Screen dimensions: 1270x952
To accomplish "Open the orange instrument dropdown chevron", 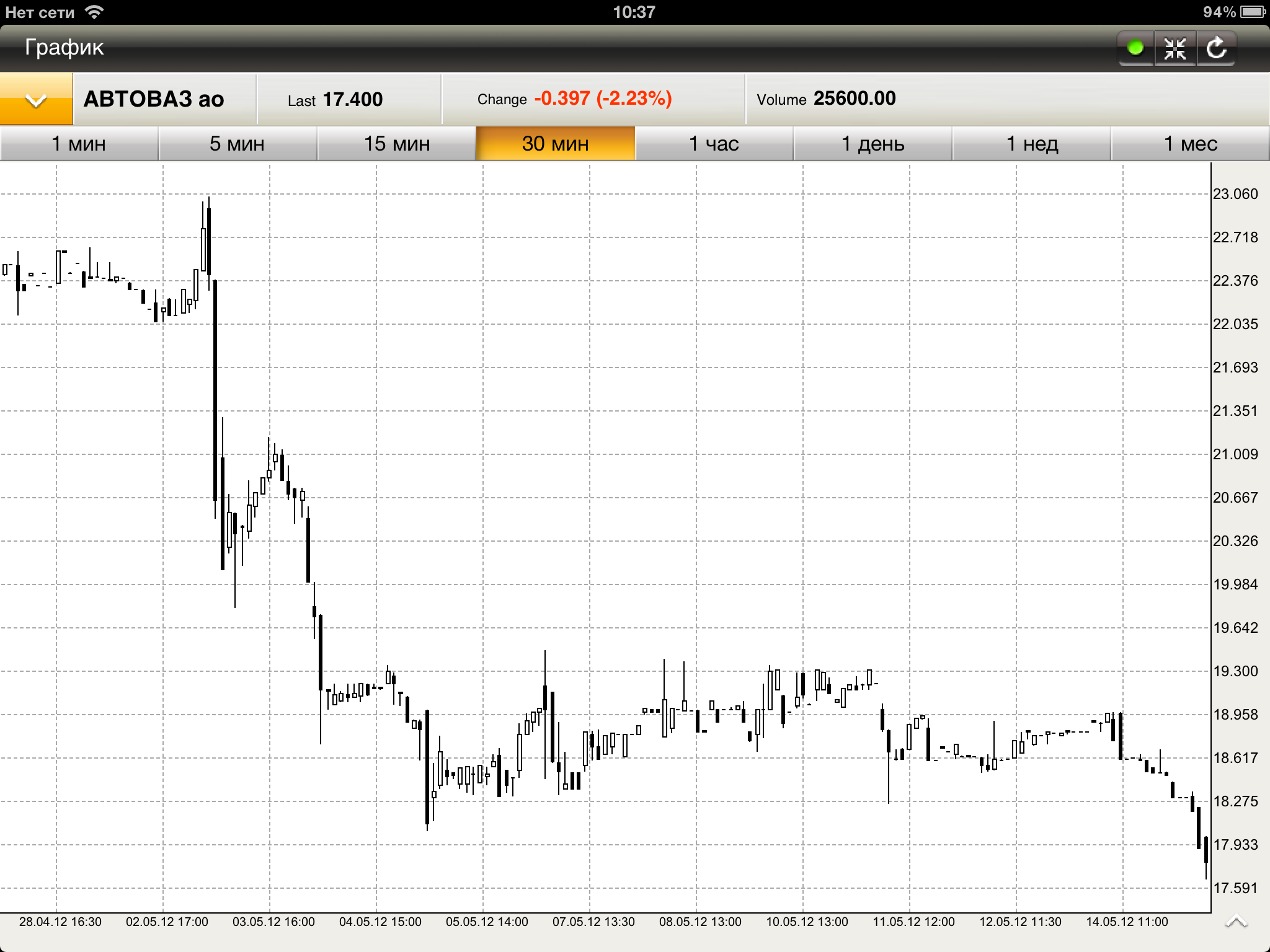I will click(36, 99).
